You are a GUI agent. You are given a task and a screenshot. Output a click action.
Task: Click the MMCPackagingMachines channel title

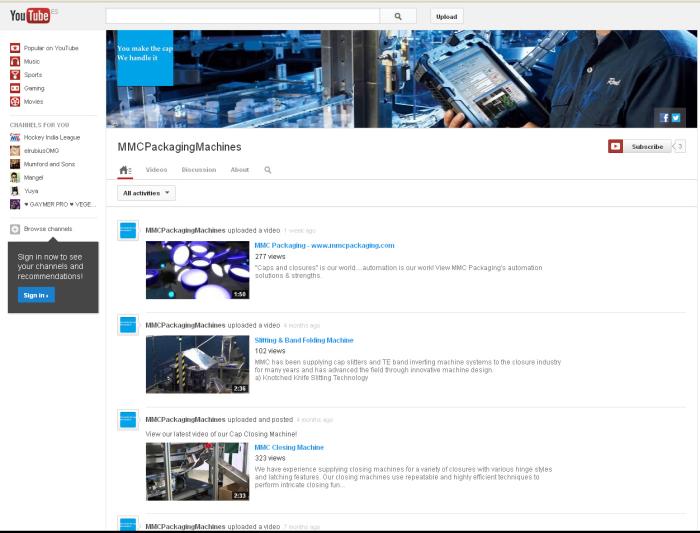tap(179, 147)
